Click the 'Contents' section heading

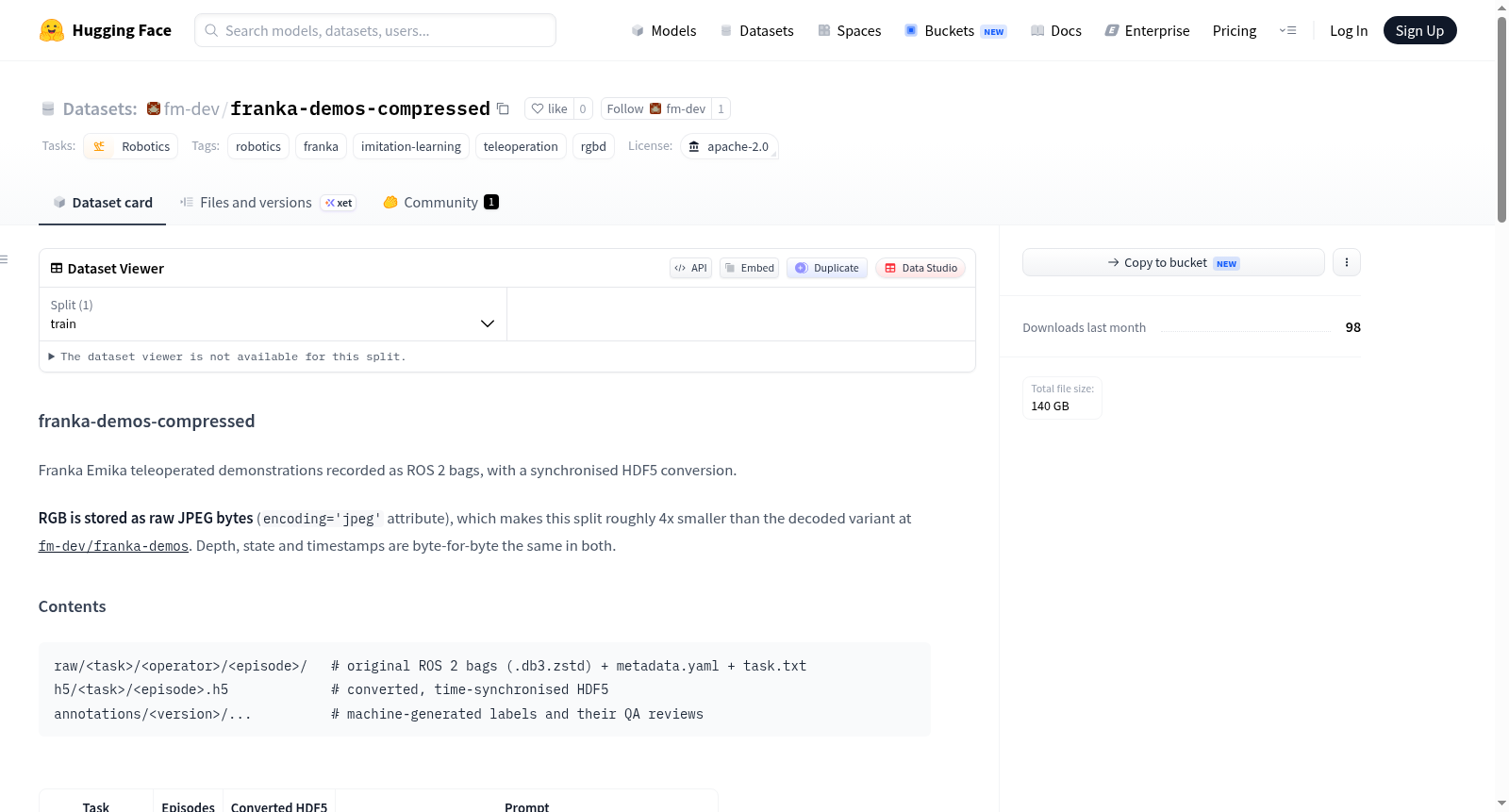(x=73, y=606)
